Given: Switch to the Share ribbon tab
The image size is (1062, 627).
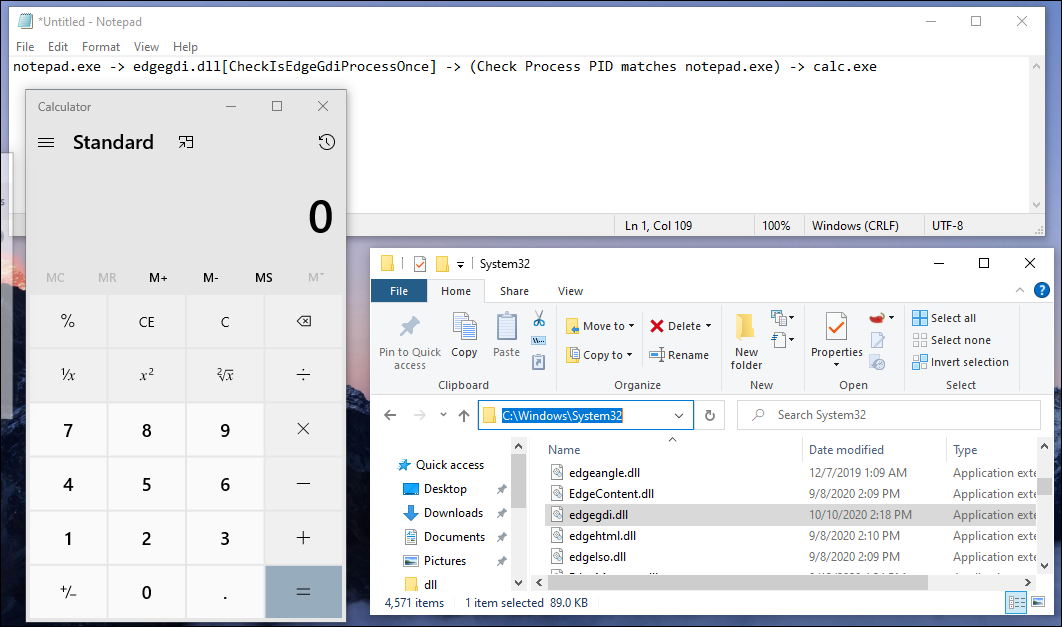Looking at the screenshot, I should tap(514, 291).
